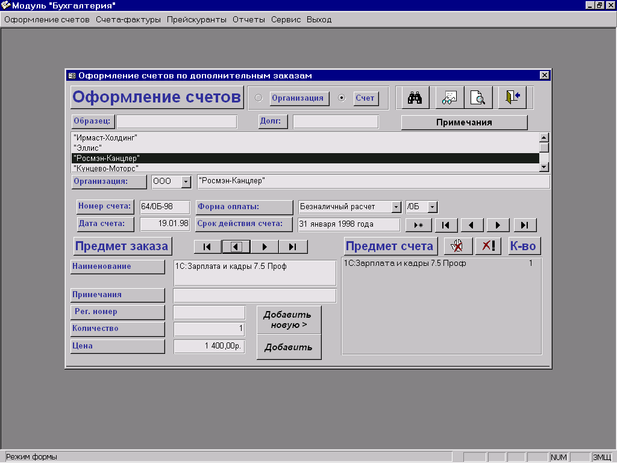Select the Счет radio button
Viewport: 617px width, 463px height.
(x=343, y=98)
